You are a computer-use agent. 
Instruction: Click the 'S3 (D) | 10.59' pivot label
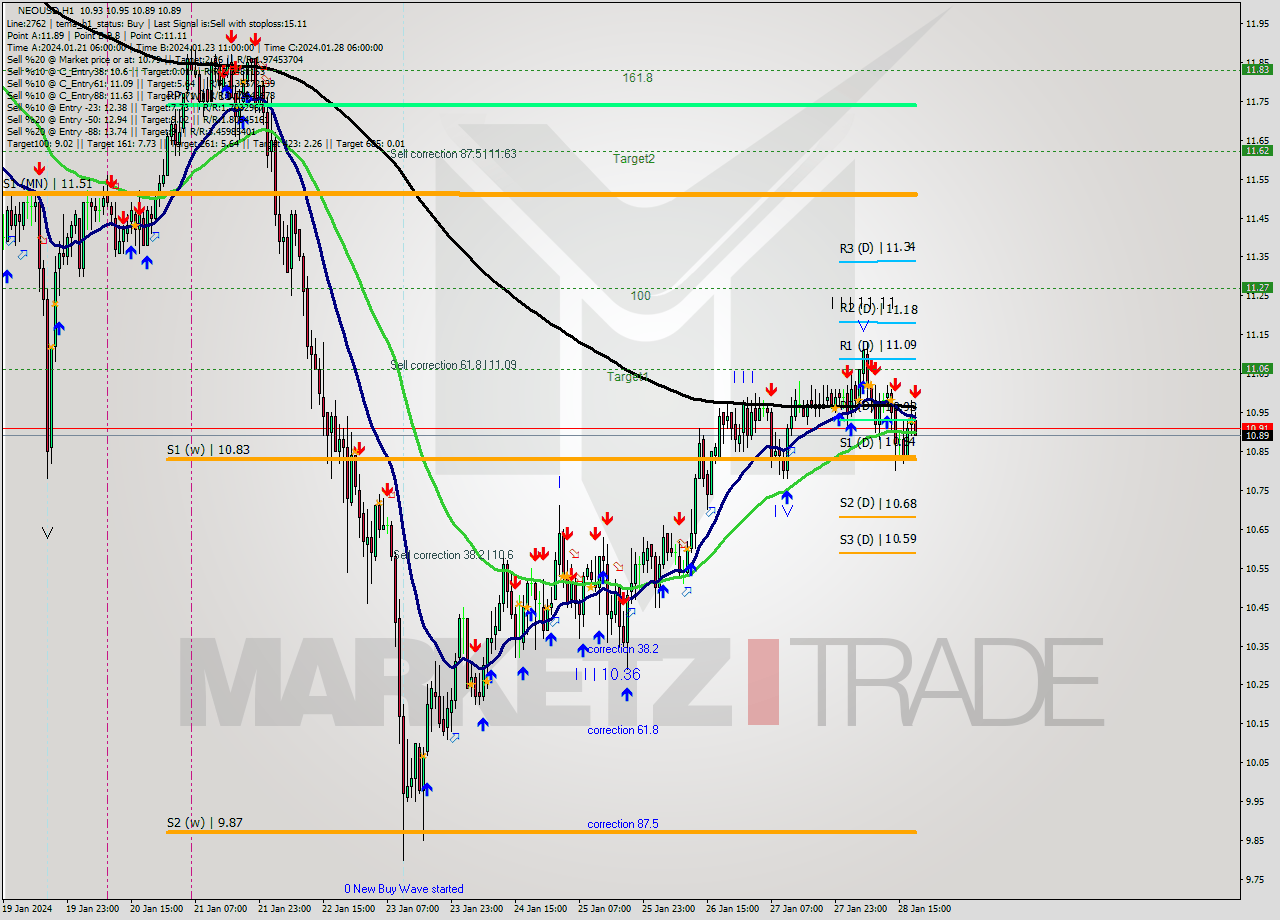(x=877, y=539)
